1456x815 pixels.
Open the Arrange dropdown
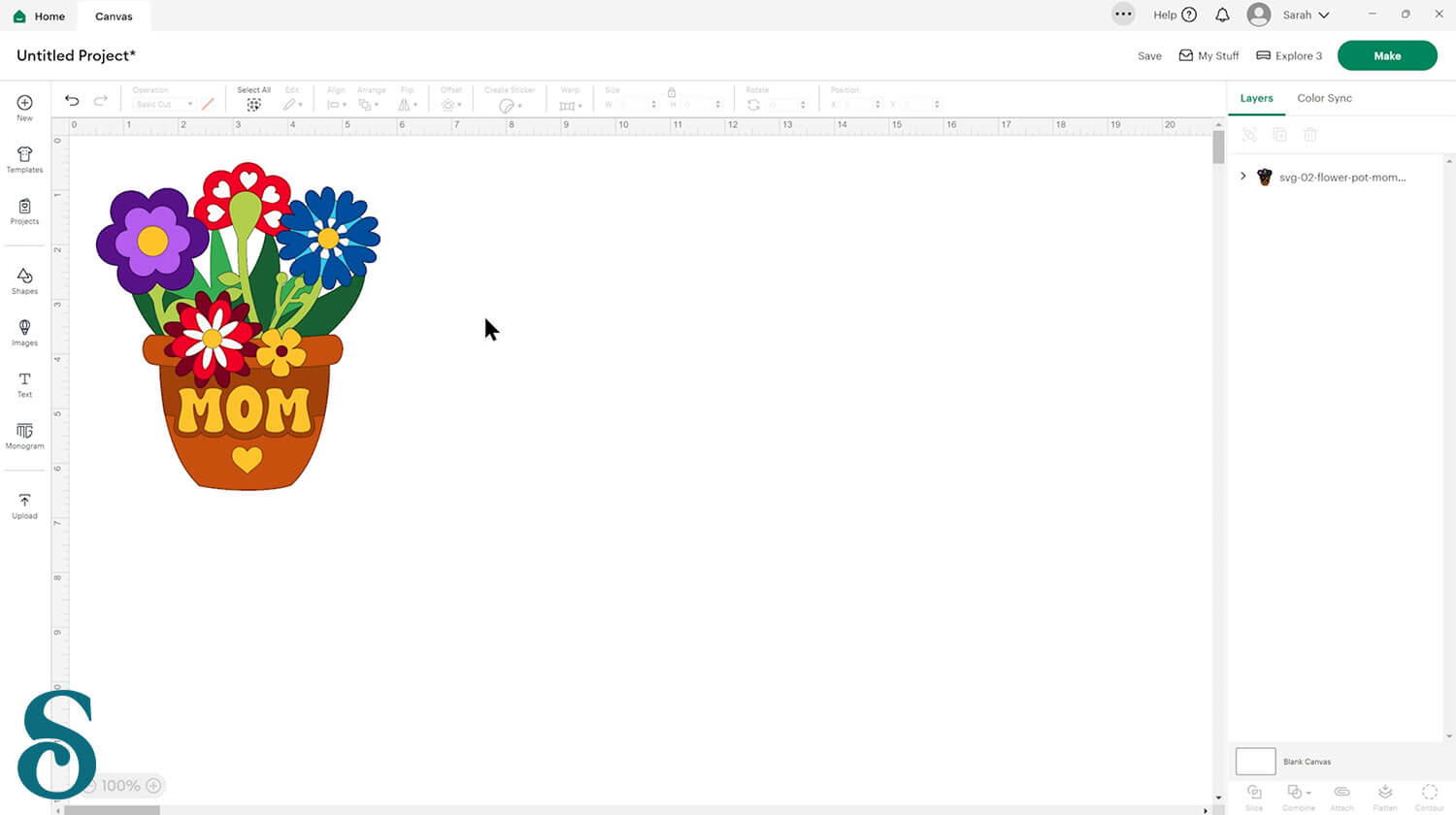click(x=368, y=105)
